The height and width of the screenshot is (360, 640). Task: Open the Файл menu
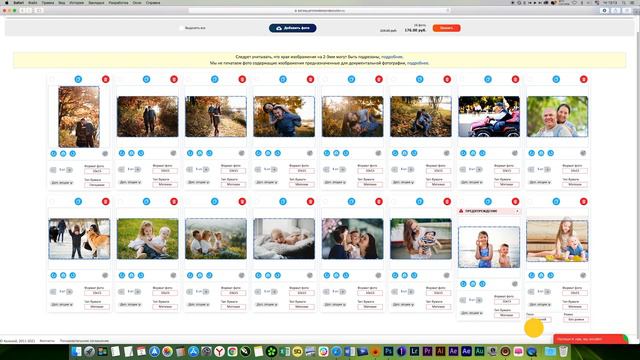point(33,3)
